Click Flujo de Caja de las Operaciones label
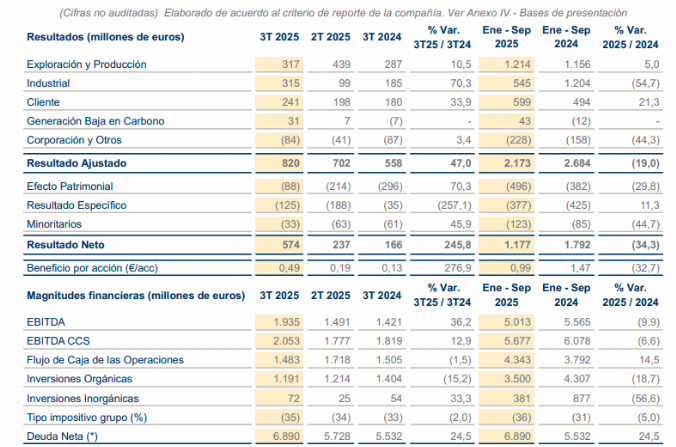Screen dimensions: 676x447 click(105, 360)
